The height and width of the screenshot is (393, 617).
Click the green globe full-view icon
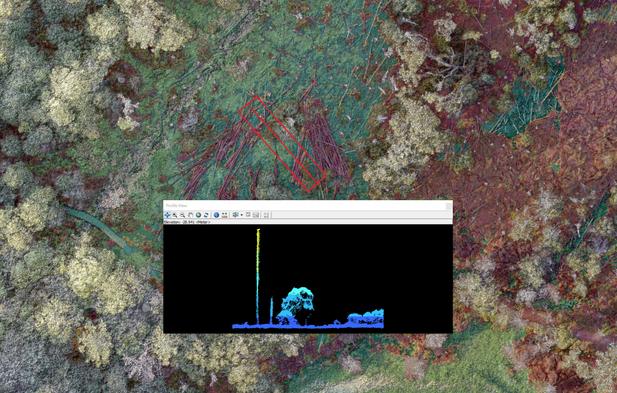tap(198, 215)
